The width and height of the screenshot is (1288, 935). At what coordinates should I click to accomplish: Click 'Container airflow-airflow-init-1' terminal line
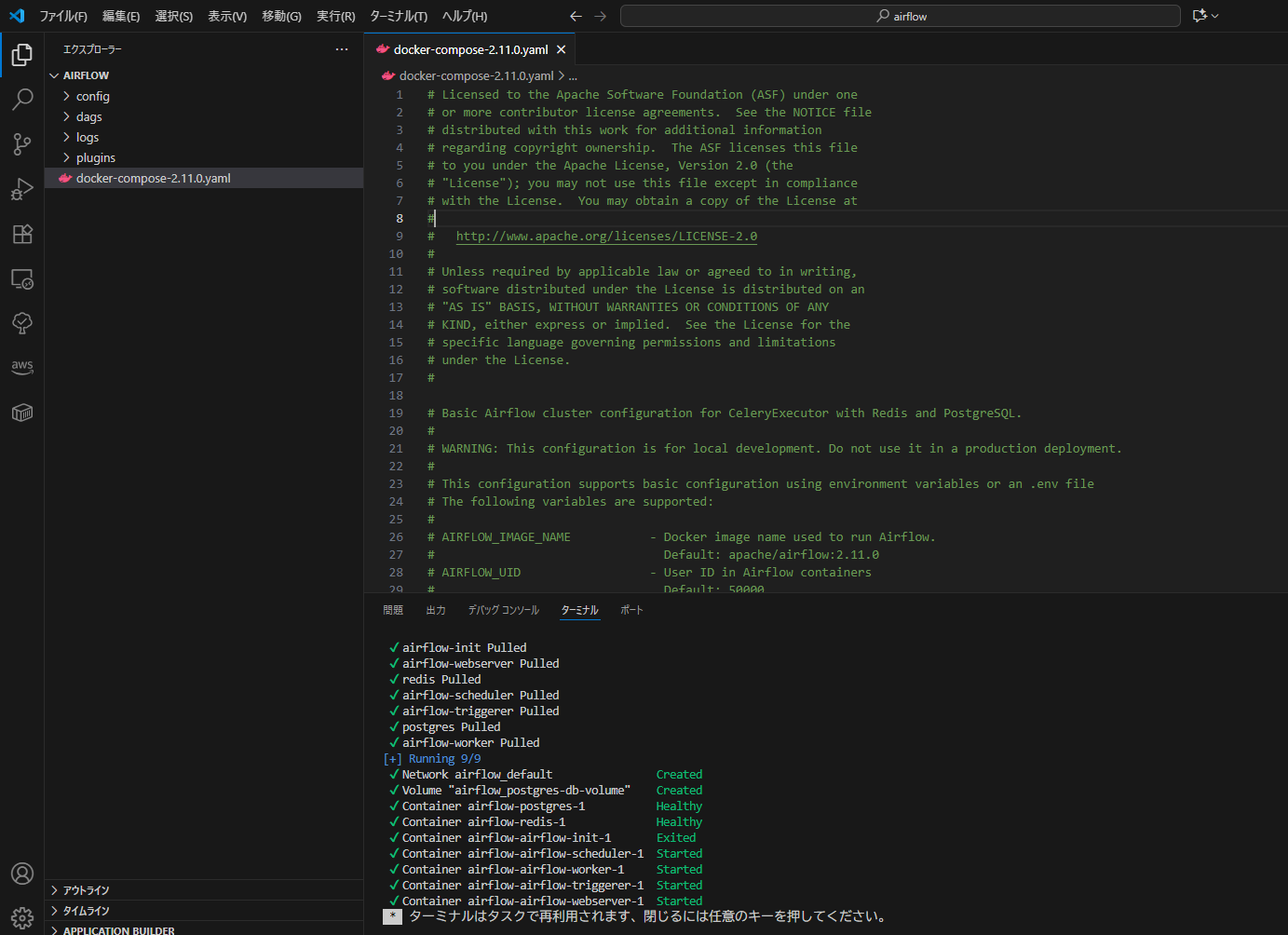(507, 838)
